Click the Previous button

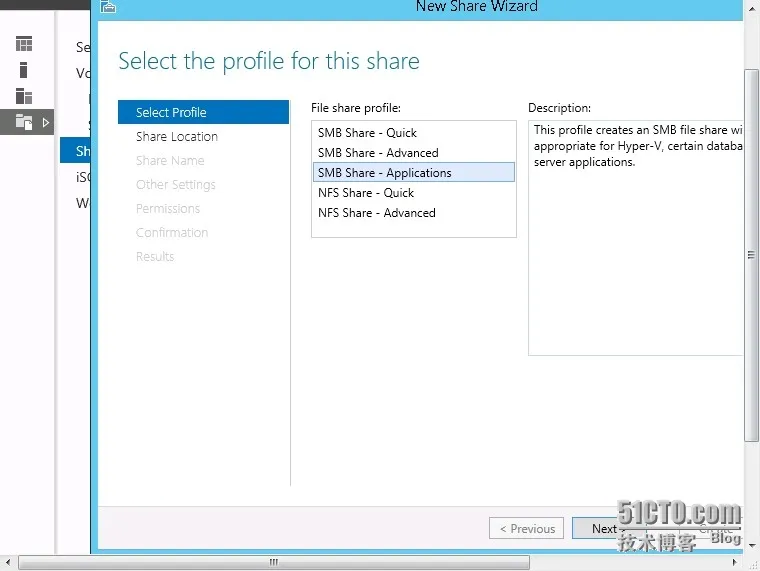pos(527,528)
